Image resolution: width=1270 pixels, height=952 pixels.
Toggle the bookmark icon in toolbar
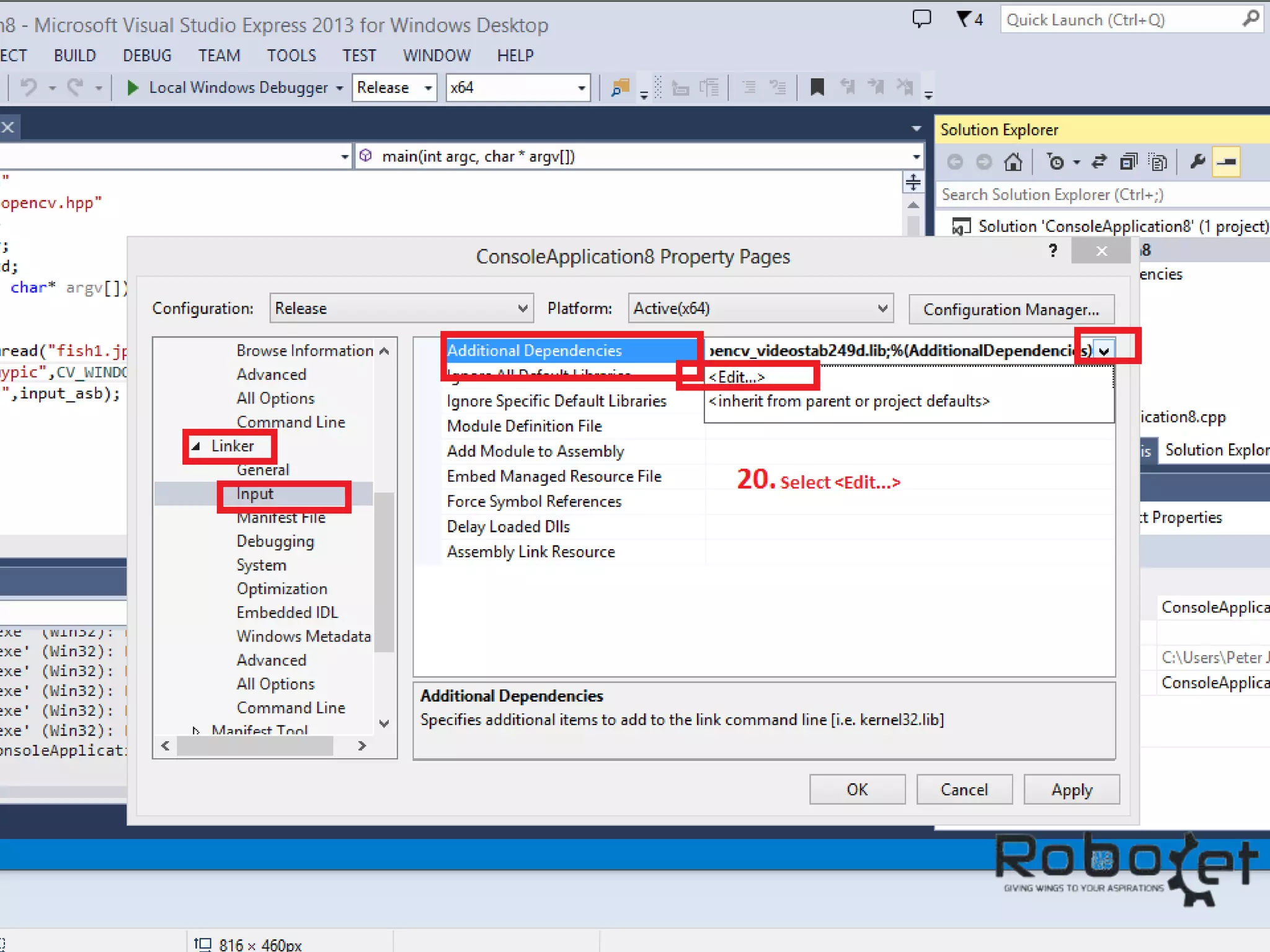click(x=817, y=87)
